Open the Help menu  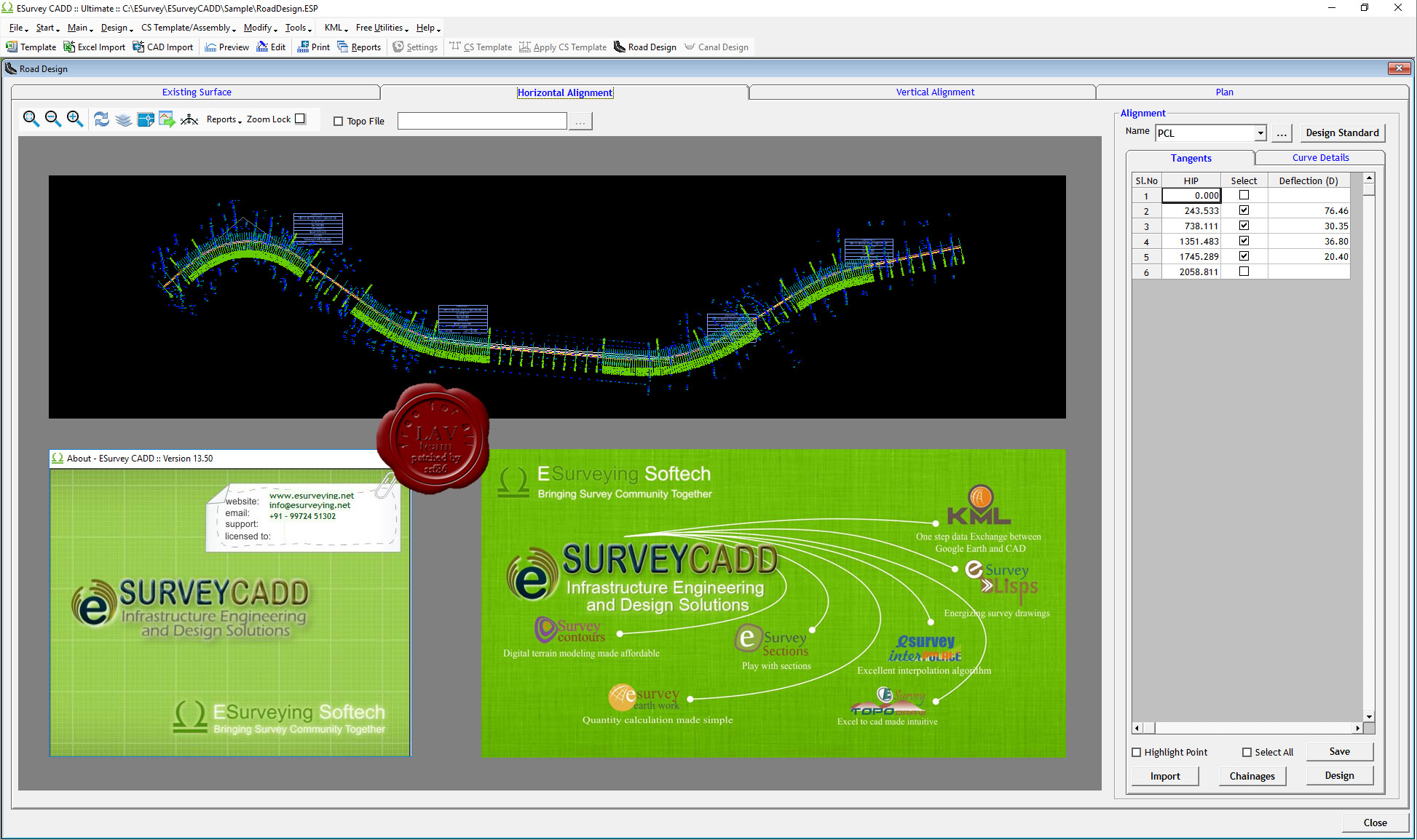pos(429,28)
